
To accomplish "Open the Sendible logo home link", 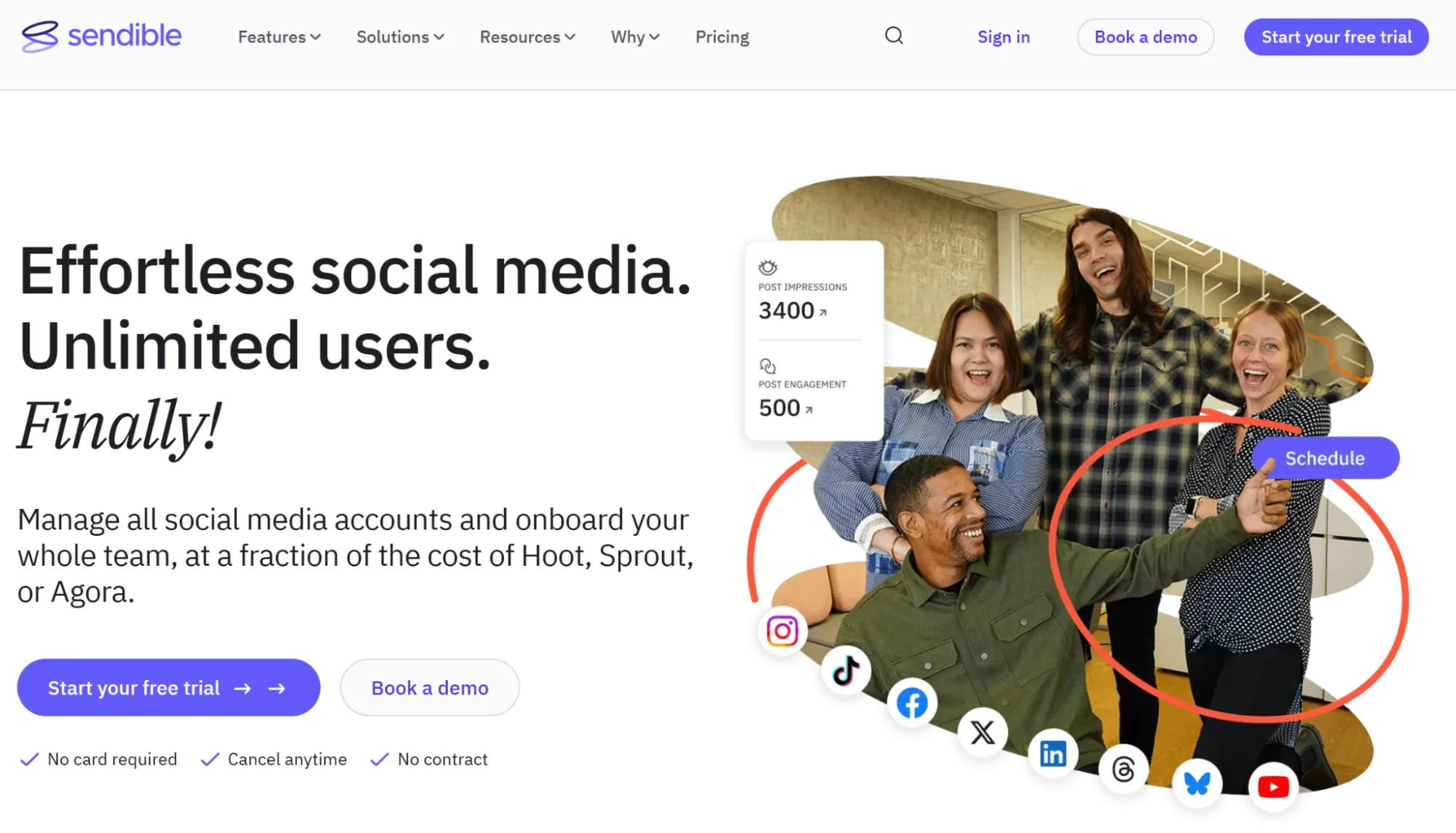I will point(101,36).
